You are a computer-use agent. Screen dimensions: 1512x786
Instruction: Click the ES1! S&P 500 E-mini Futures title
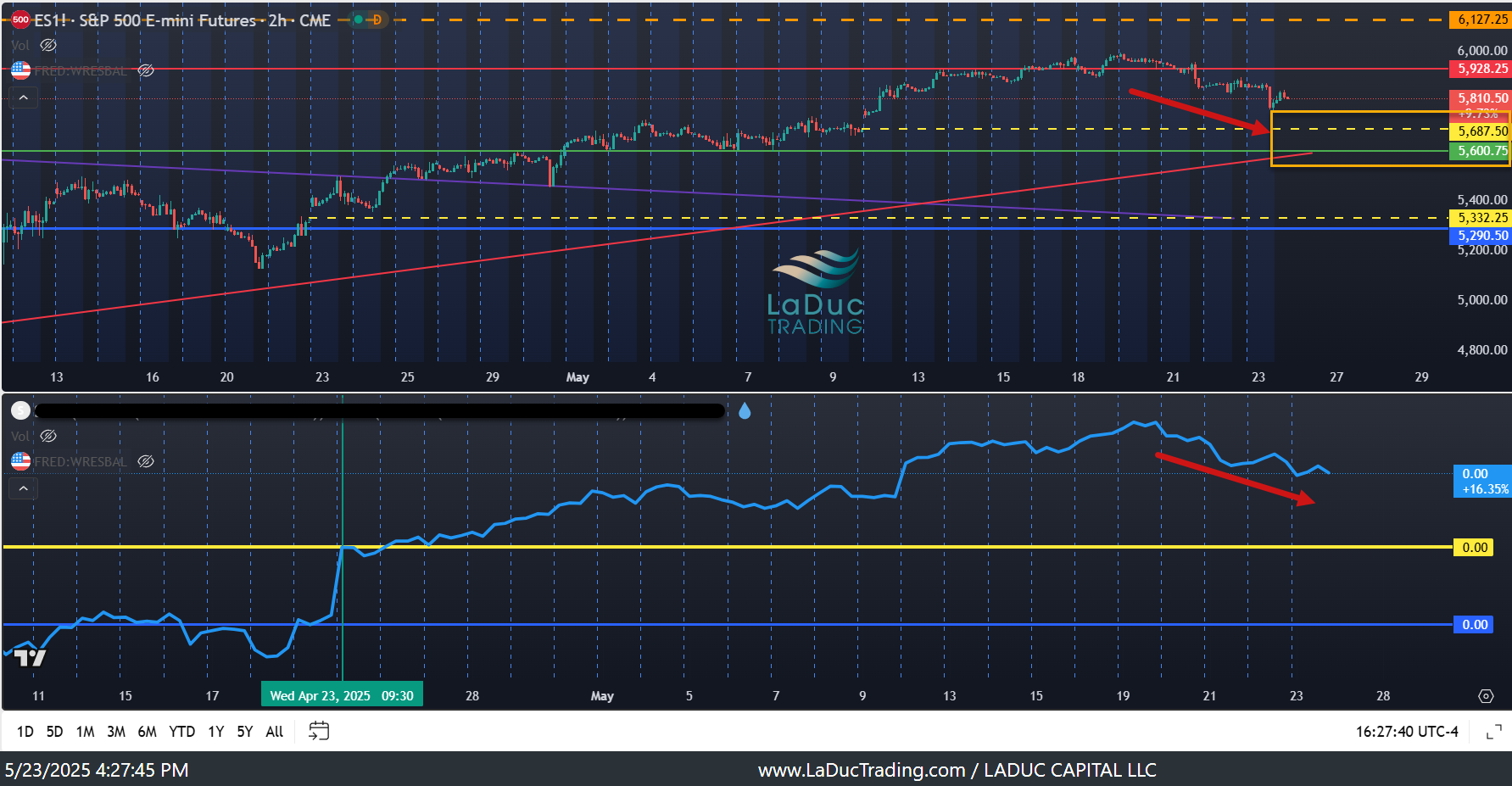(x=182, y=20)
